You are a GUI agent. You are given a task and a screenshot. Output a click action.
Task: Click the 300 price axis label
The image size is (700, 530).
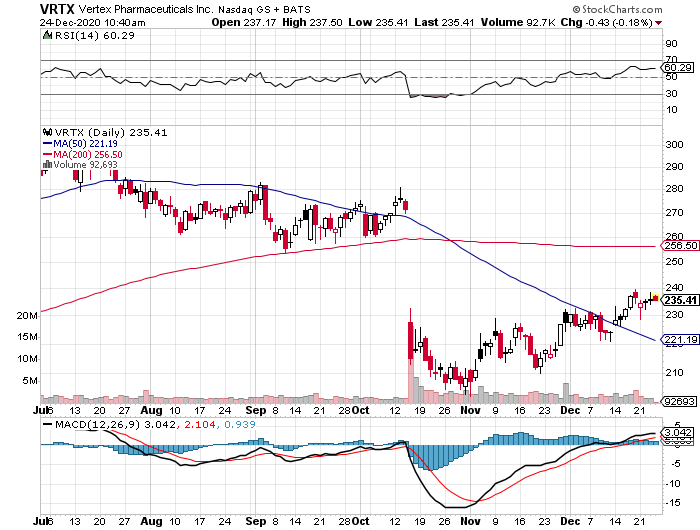click(674, 145)
